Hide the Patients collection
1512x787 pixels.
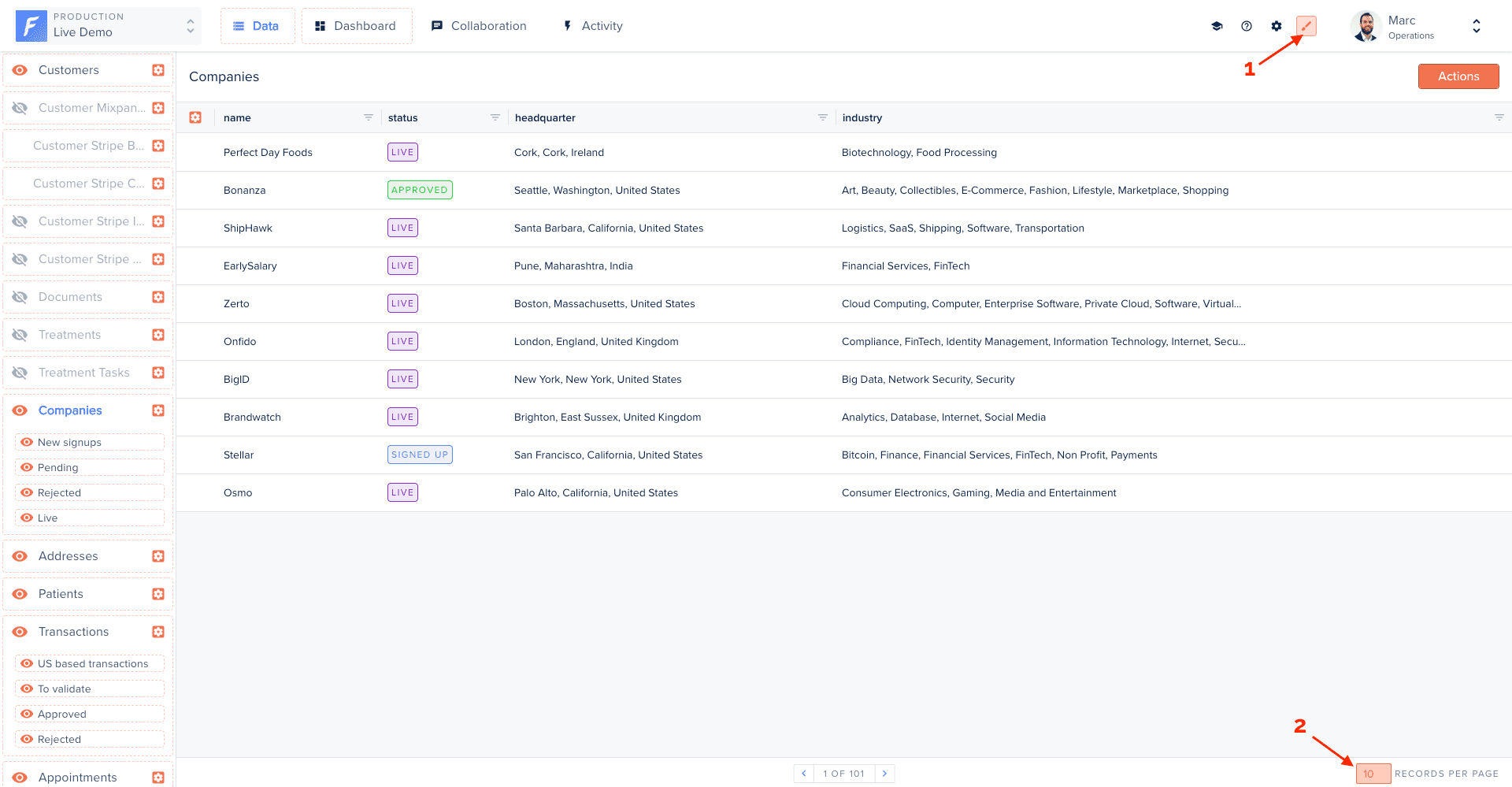click(20, 594)
